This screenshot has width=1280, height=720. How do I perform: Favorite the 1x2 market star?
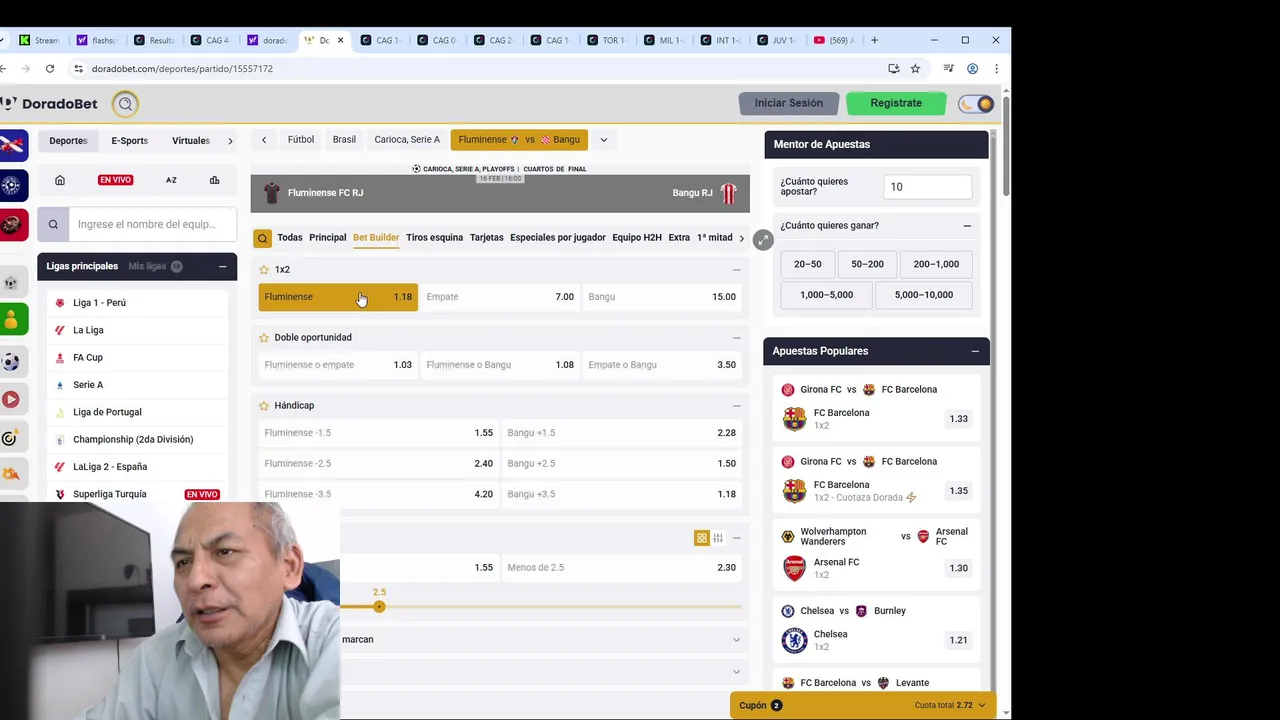point(264,270)
